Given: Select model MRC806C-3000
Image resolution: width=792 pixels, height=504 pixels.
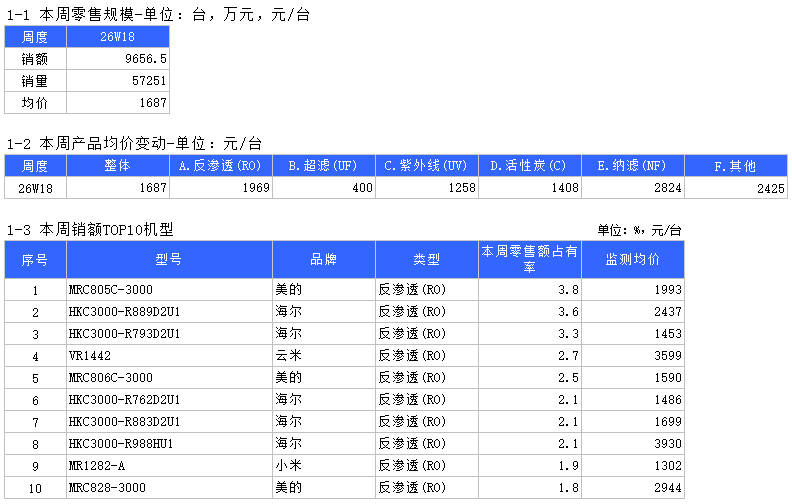Looking at the screenshot, I should coord(111,378).
